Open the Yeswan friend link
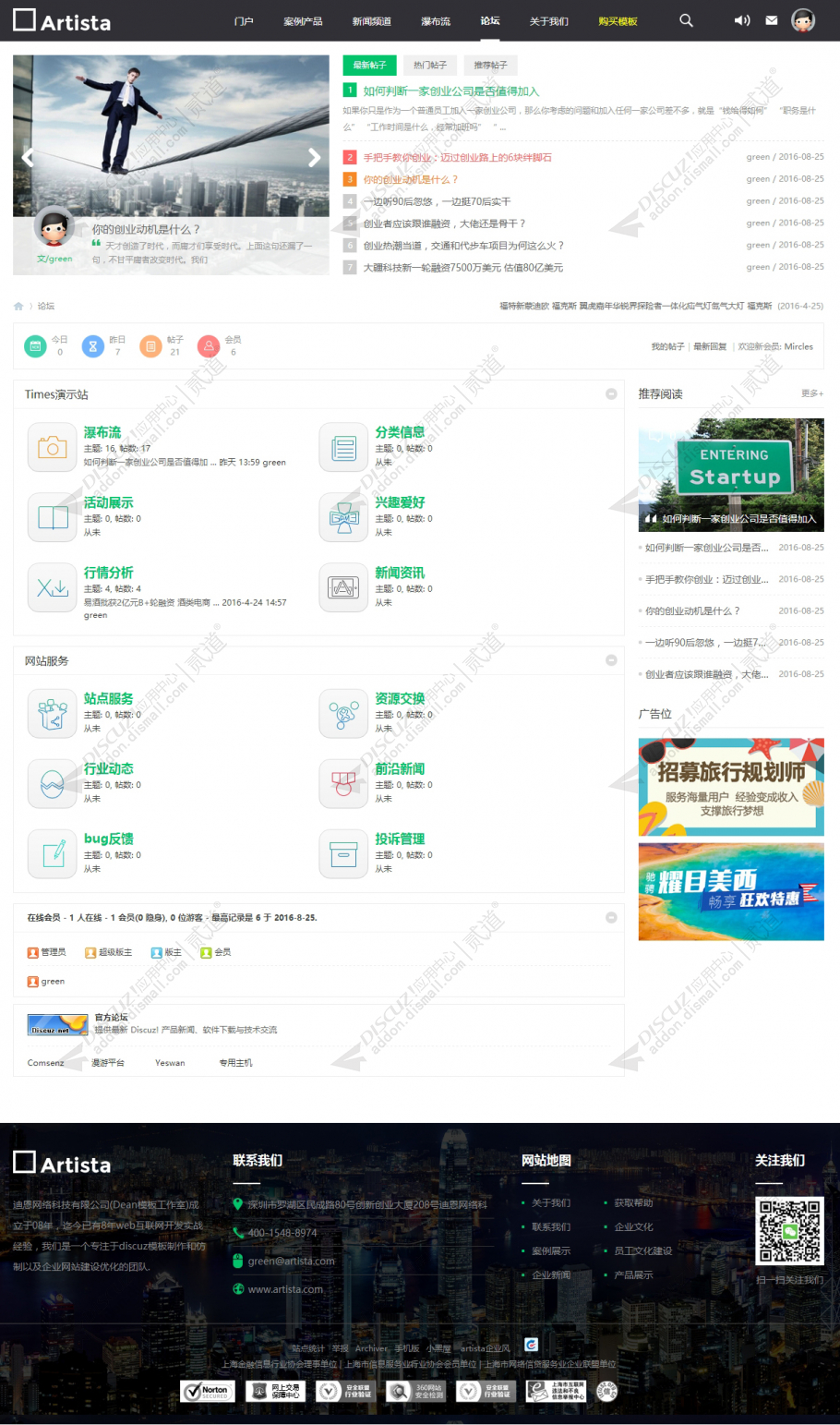Screen dimensions: 840x1425 pos(170,1063)
